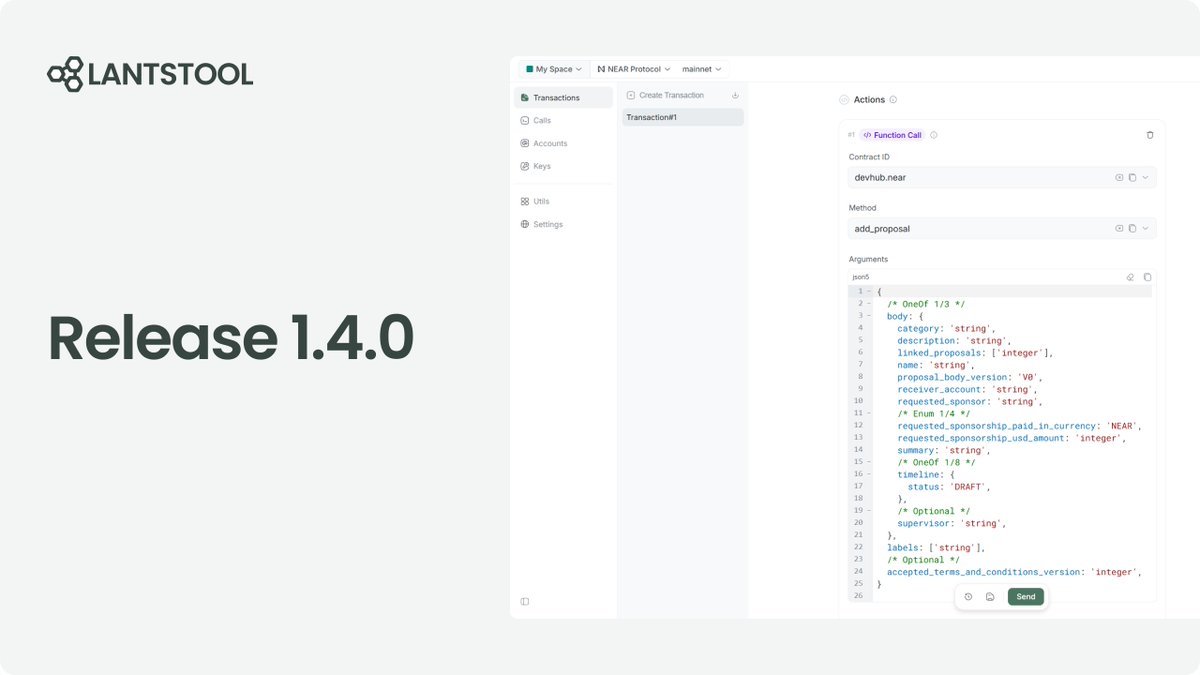Switch to the Accounts section
1200x675 pixels.
pyautogui.click(x=551, y=143)
